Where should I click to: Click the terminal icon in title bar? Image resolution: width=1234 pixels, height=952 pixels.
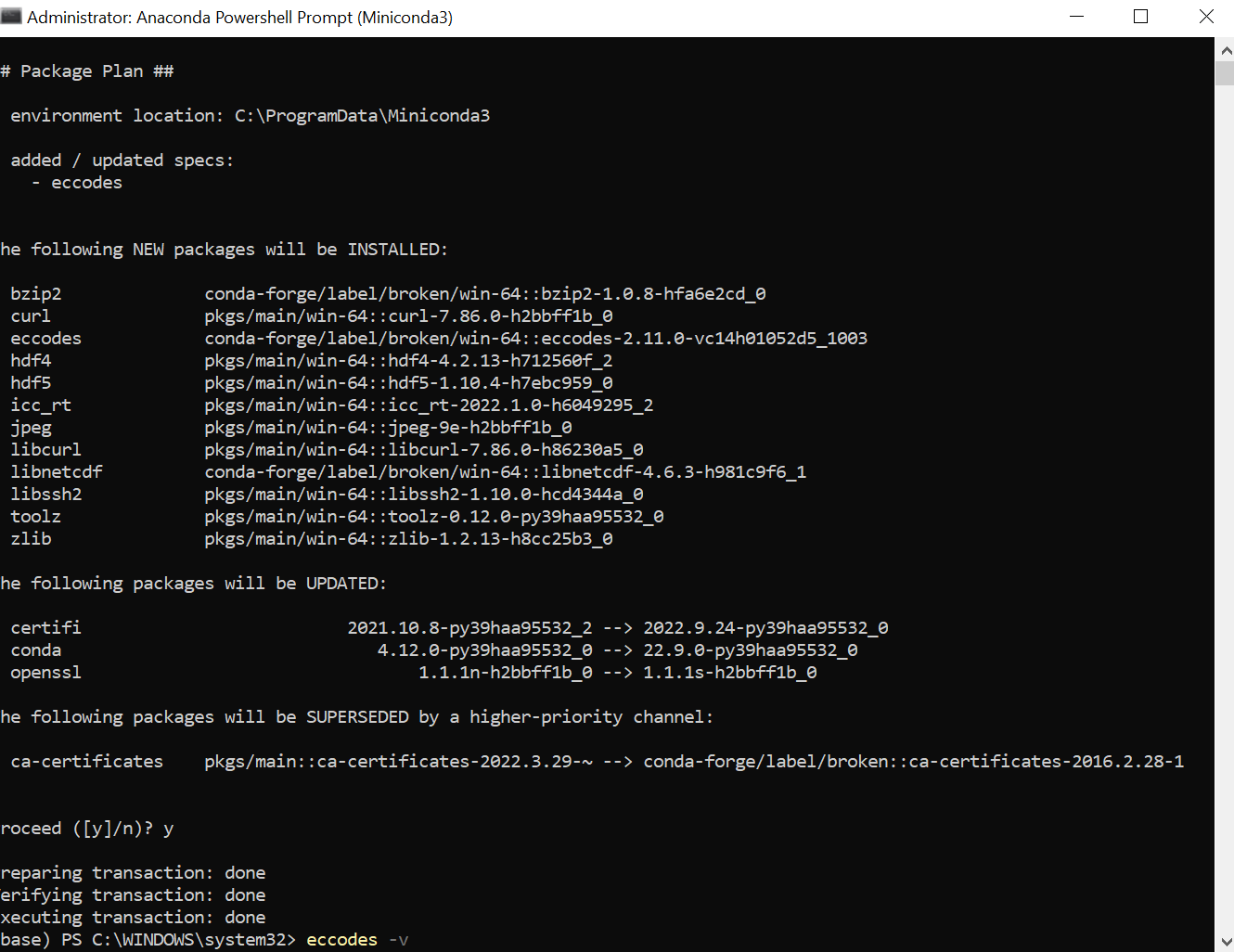11,16
